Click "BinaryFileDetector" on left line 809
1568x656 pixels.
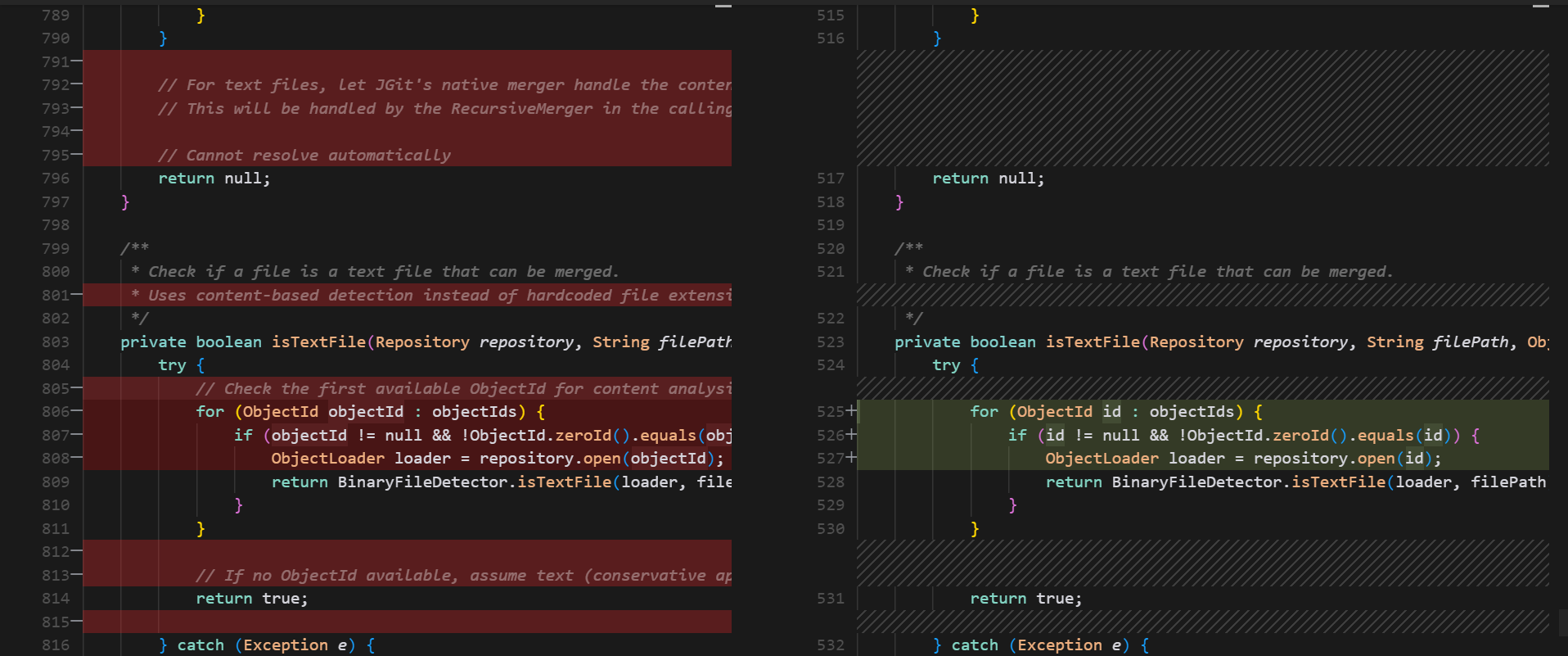pyautogui.click(x=422, y=482)
